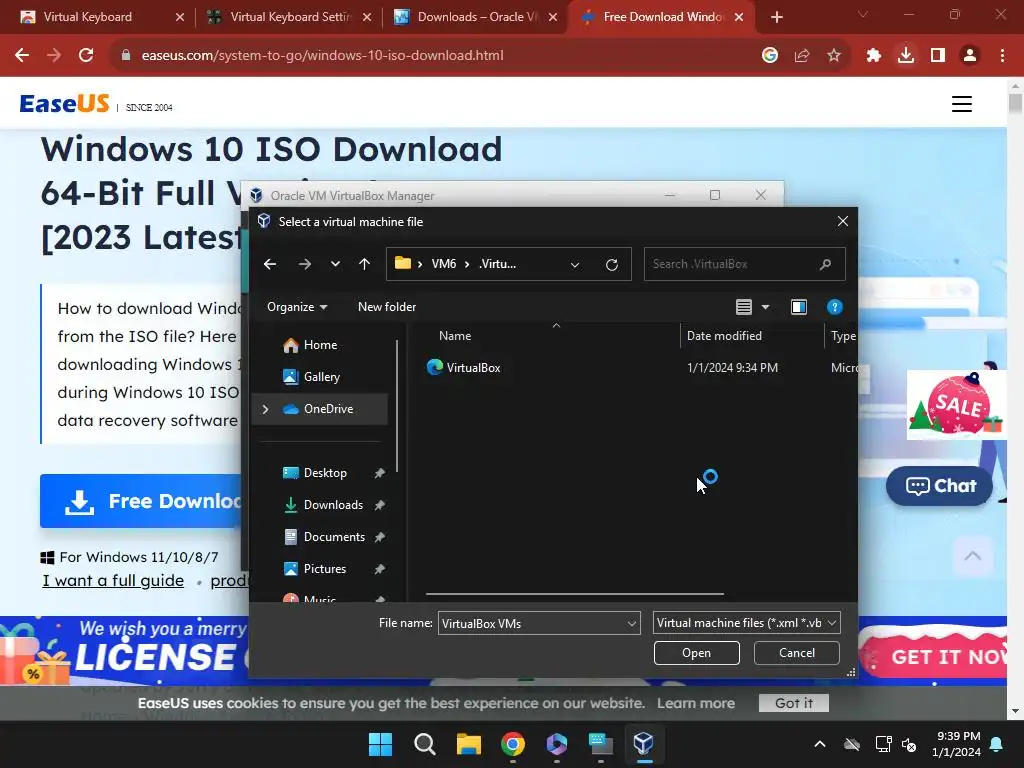The image size is (1024, 768).
Task: Expand the File name dropdown arrow
Action: 632,623
